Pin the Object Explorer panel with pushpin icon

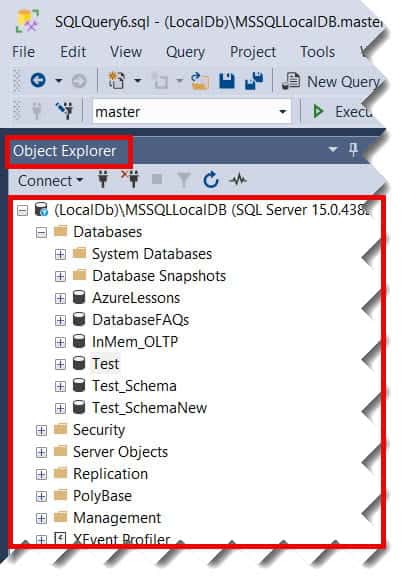click(x=353, y=149)
